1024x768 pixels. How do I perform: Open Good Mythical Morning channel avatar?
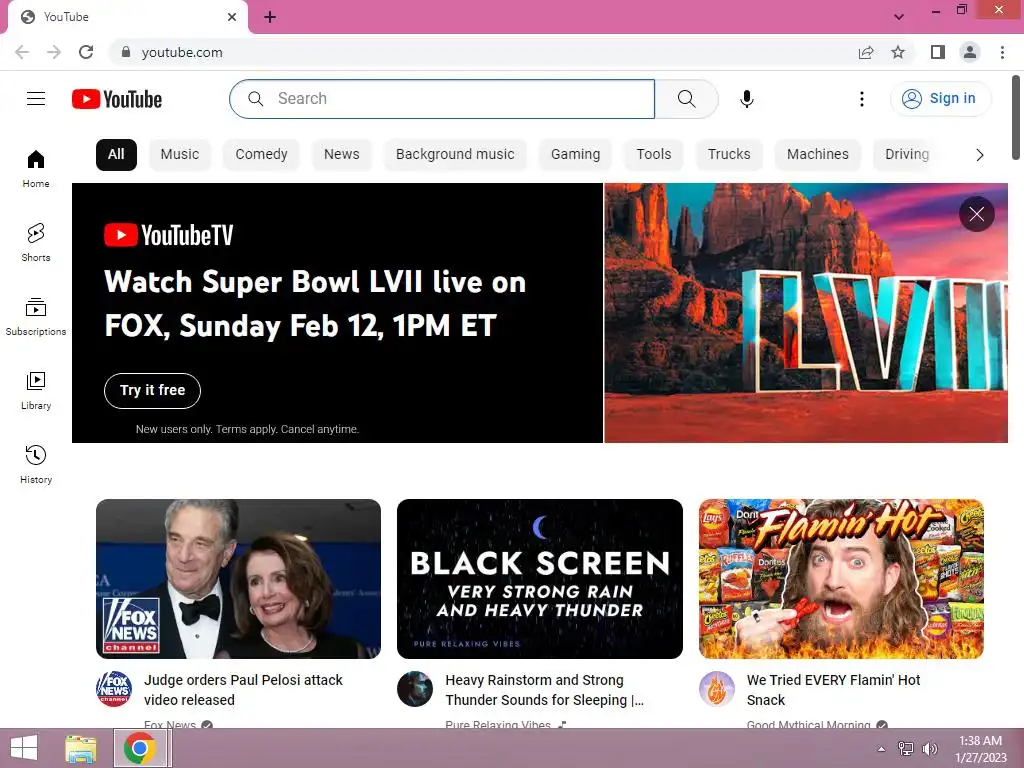(716, 689)
